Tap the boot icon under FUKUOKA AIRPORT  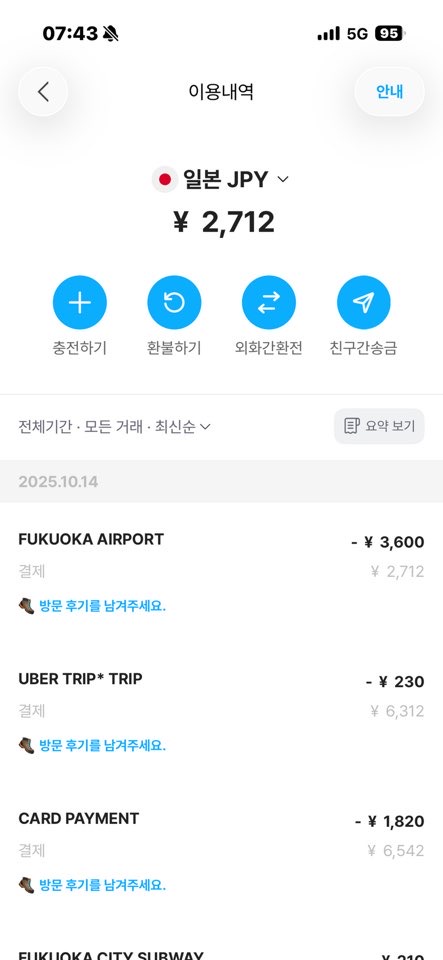[26, 606]
